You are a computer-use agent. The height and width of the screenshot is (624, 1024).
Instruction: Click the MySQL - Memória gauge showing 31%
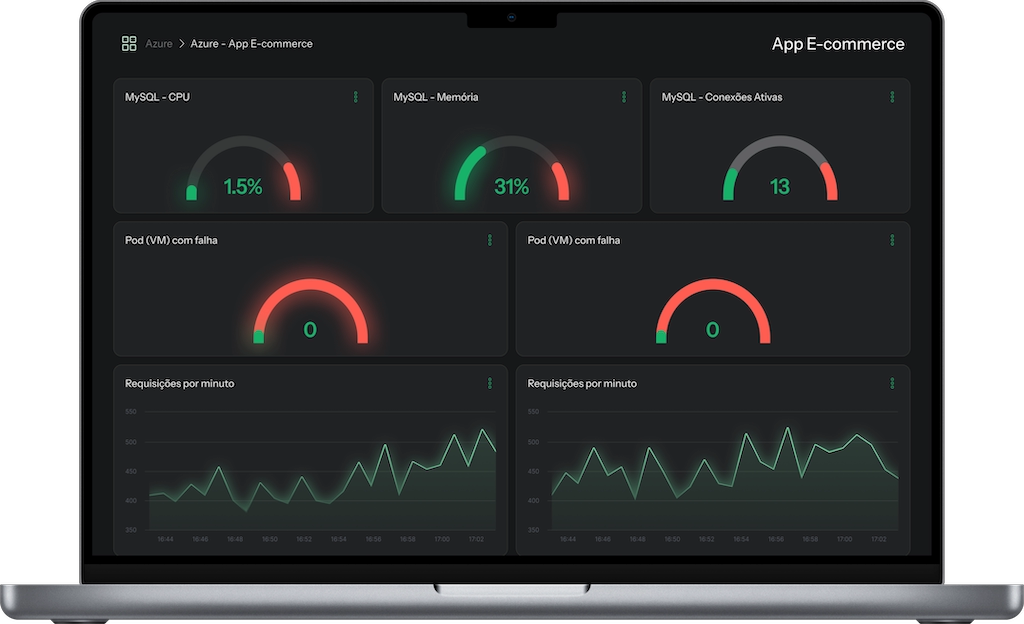pos(511,172)
